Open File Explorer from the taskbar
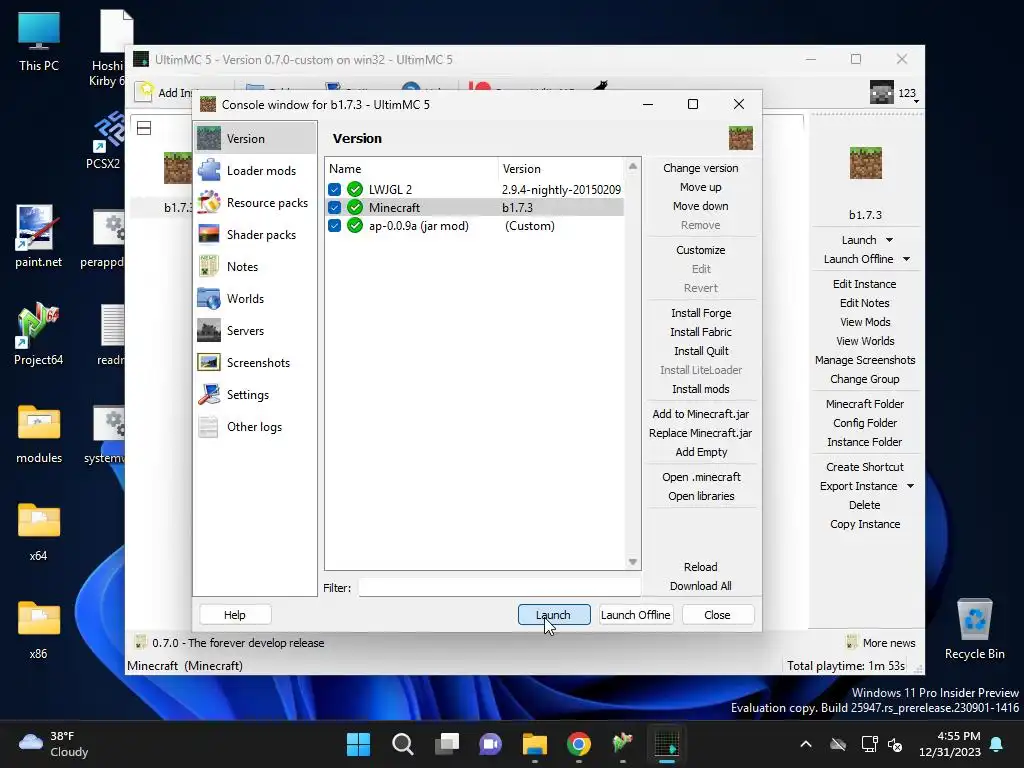The height and width of the screenshot is (768, 1024). pos(534,744)
